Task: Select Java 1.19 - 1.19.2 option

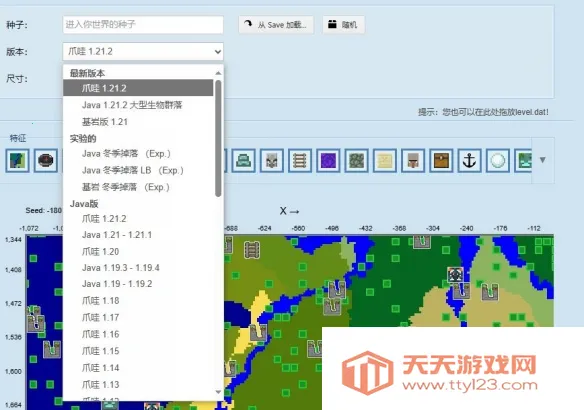Action: coord(138,284)
